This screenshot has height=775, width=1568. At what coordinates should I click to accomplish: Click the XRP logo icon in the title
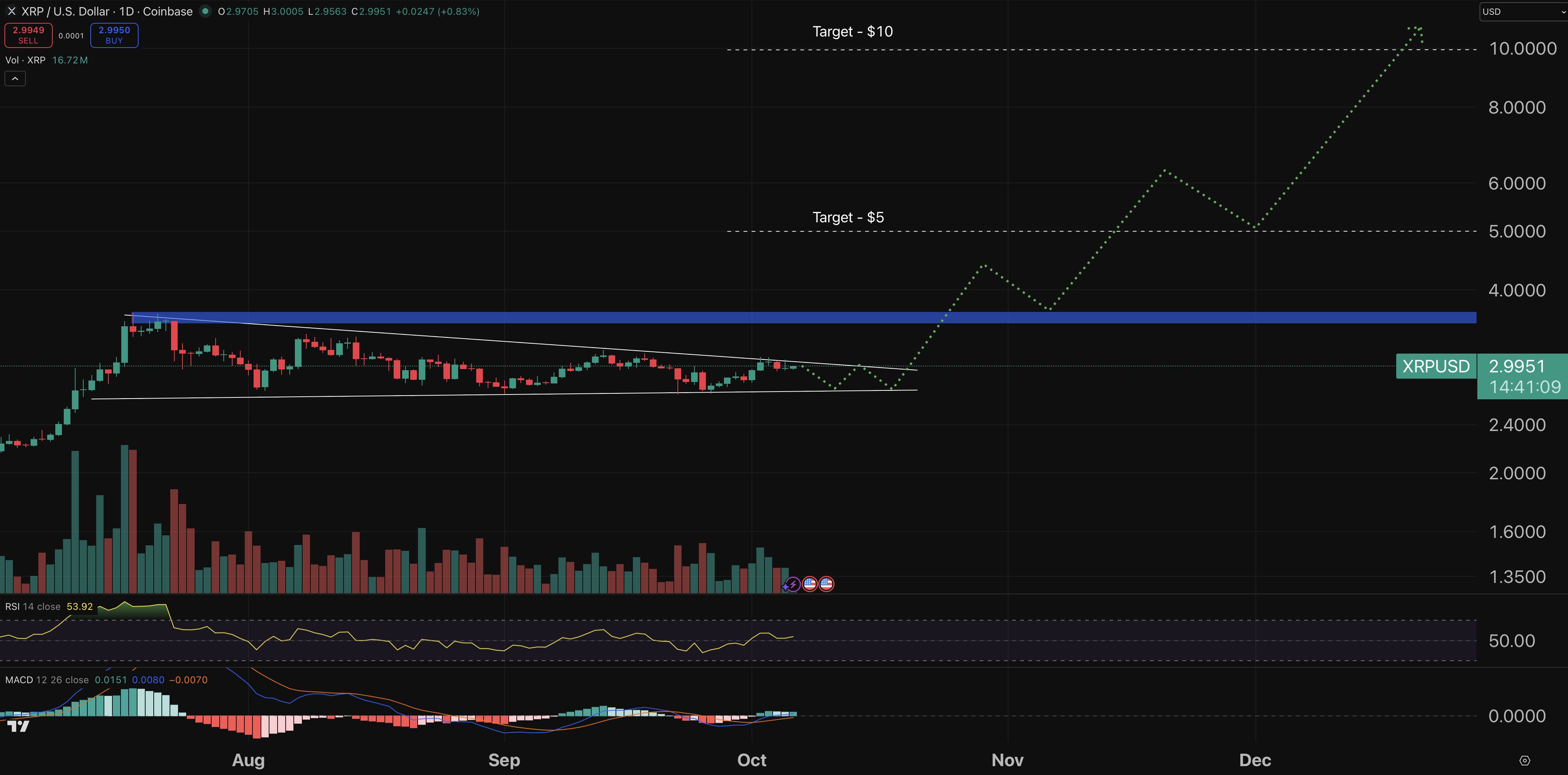click(x=11, y=11)
